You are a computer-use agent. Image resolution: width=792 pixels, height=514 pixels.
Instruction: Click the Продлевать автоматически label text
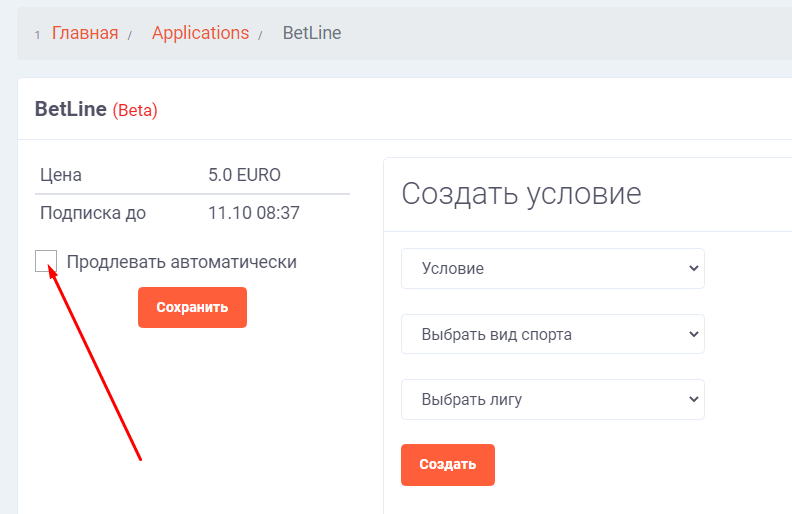pyautogui.click(x=181, y=262)
